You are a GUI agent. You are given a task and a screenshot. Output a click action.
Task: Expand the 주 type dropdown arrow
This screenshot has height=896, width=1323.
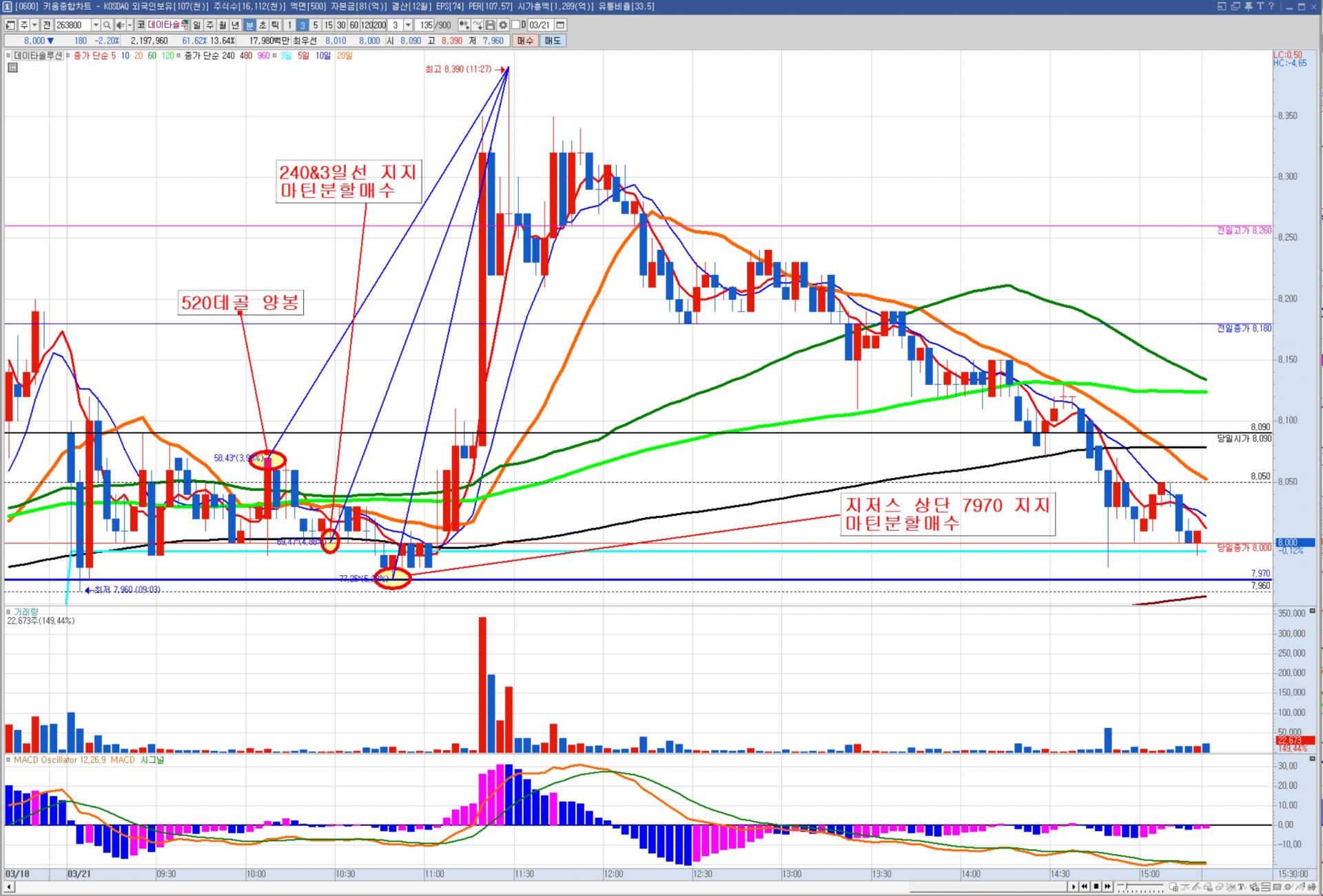tap(34, 25)
